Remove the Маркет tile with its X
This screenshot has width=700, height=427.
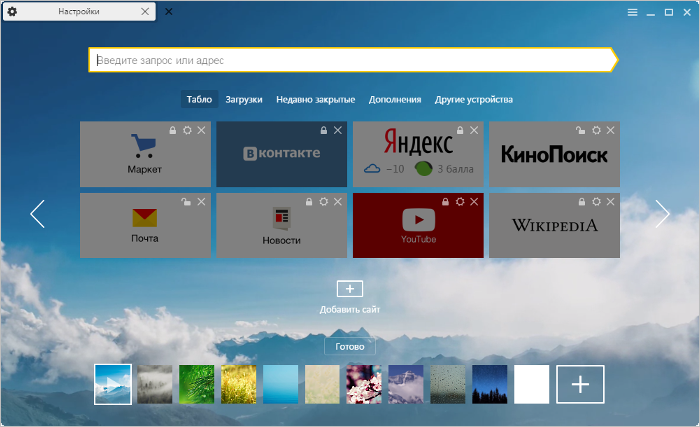pos(201,130)
